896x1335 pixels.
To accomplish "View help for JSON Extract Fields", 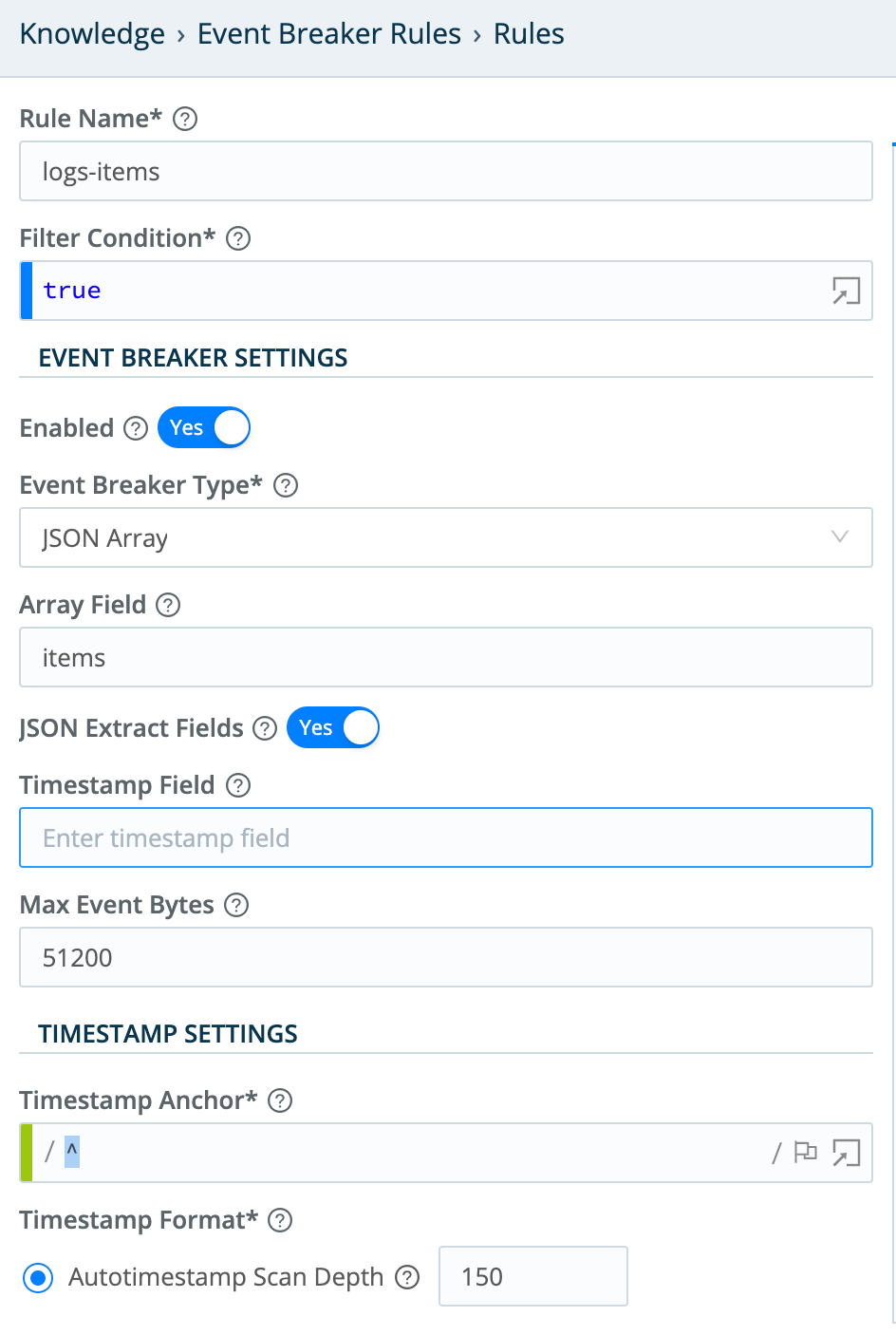I will tap(264, 727).
